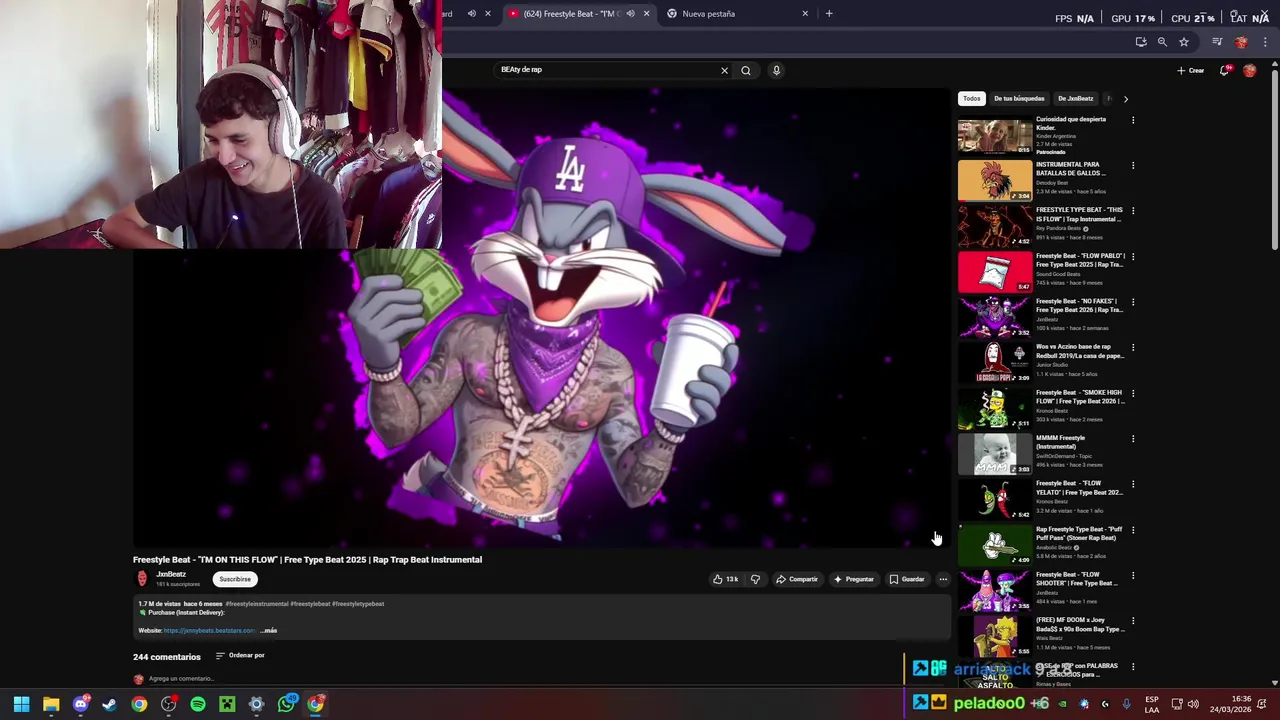
Task: Select 'De tus búsquedas' filter chip
Action: click(1019, 99)
